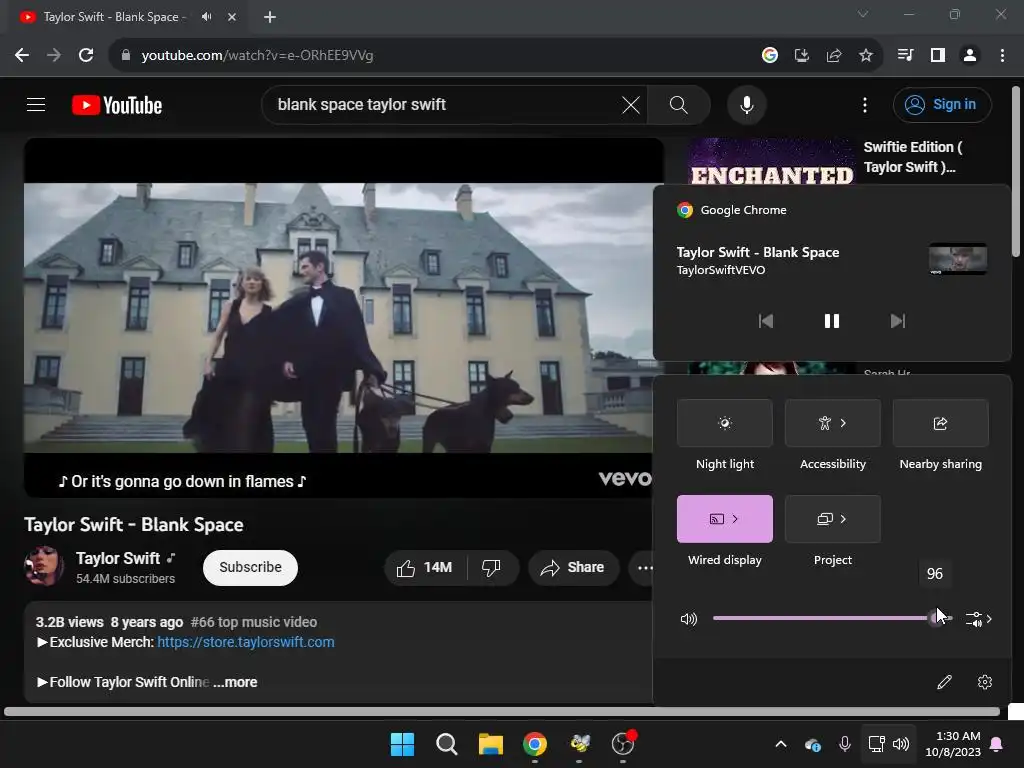Open the tab search dropdown arrow
Image resolution: width=1024 pixels, height=768 pixels.
[863, 14]
